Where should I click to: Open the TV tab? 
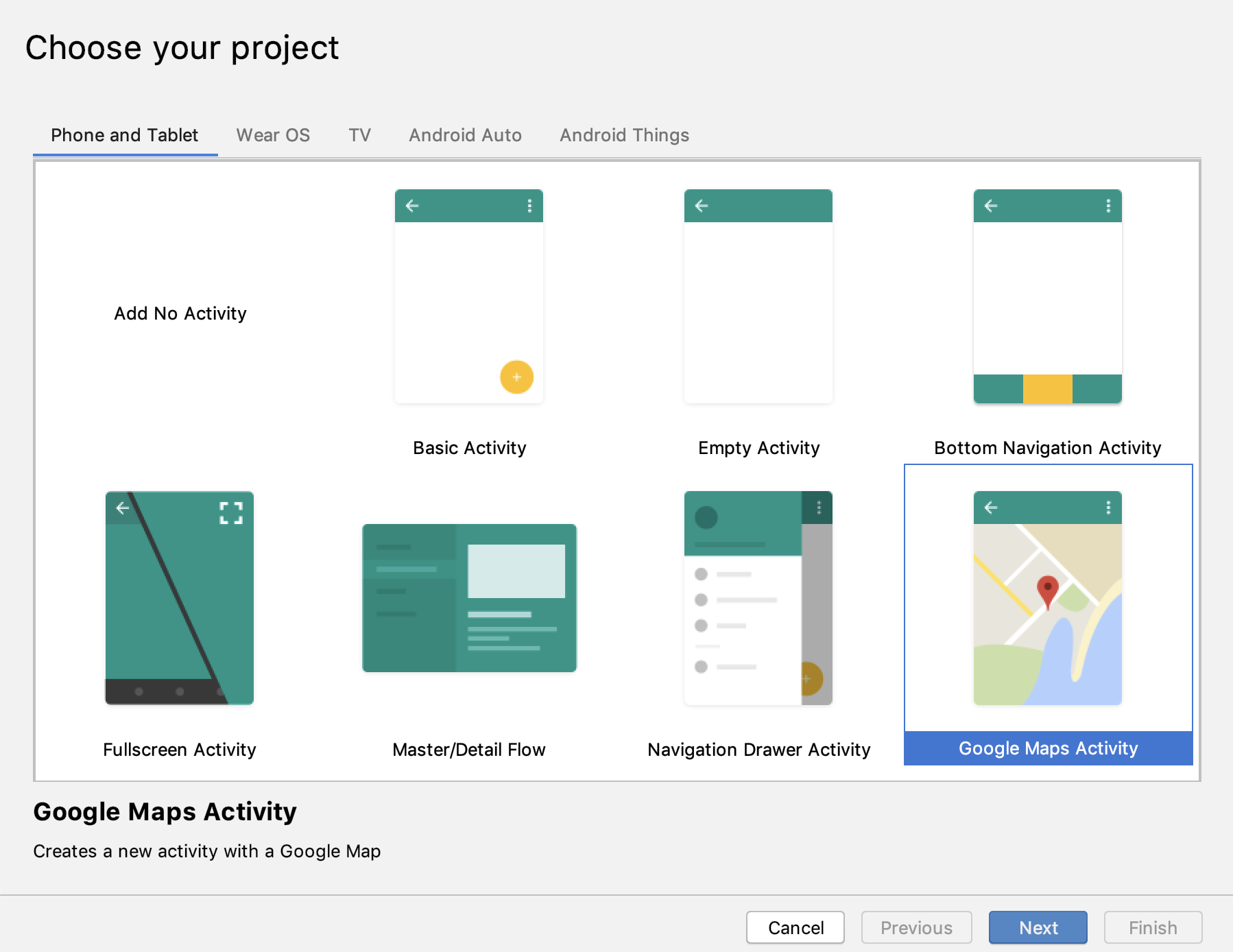pos(359,135)
